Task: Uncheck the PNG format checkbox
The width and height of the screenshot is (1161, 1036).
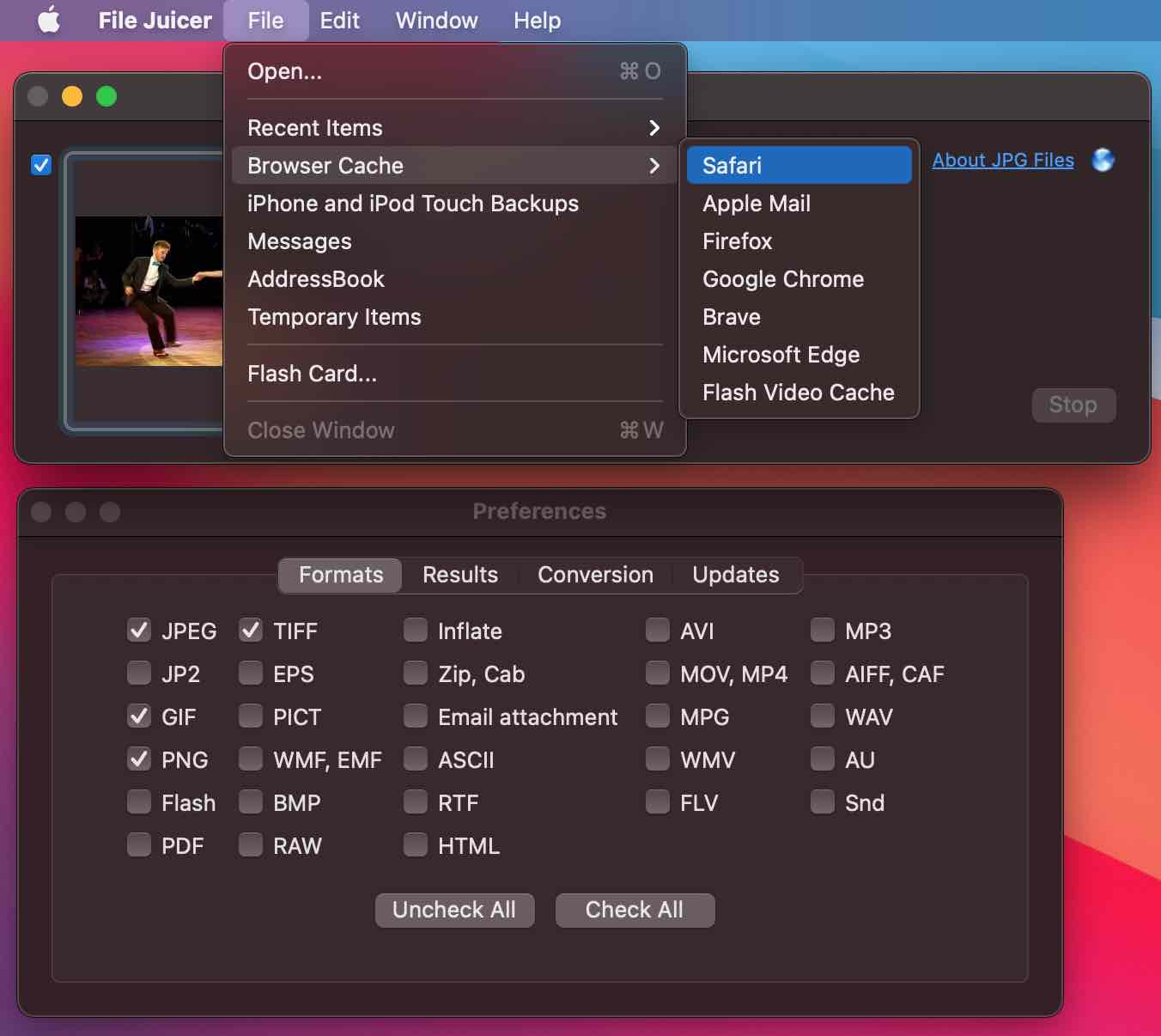Action: [x=139, y=759]
